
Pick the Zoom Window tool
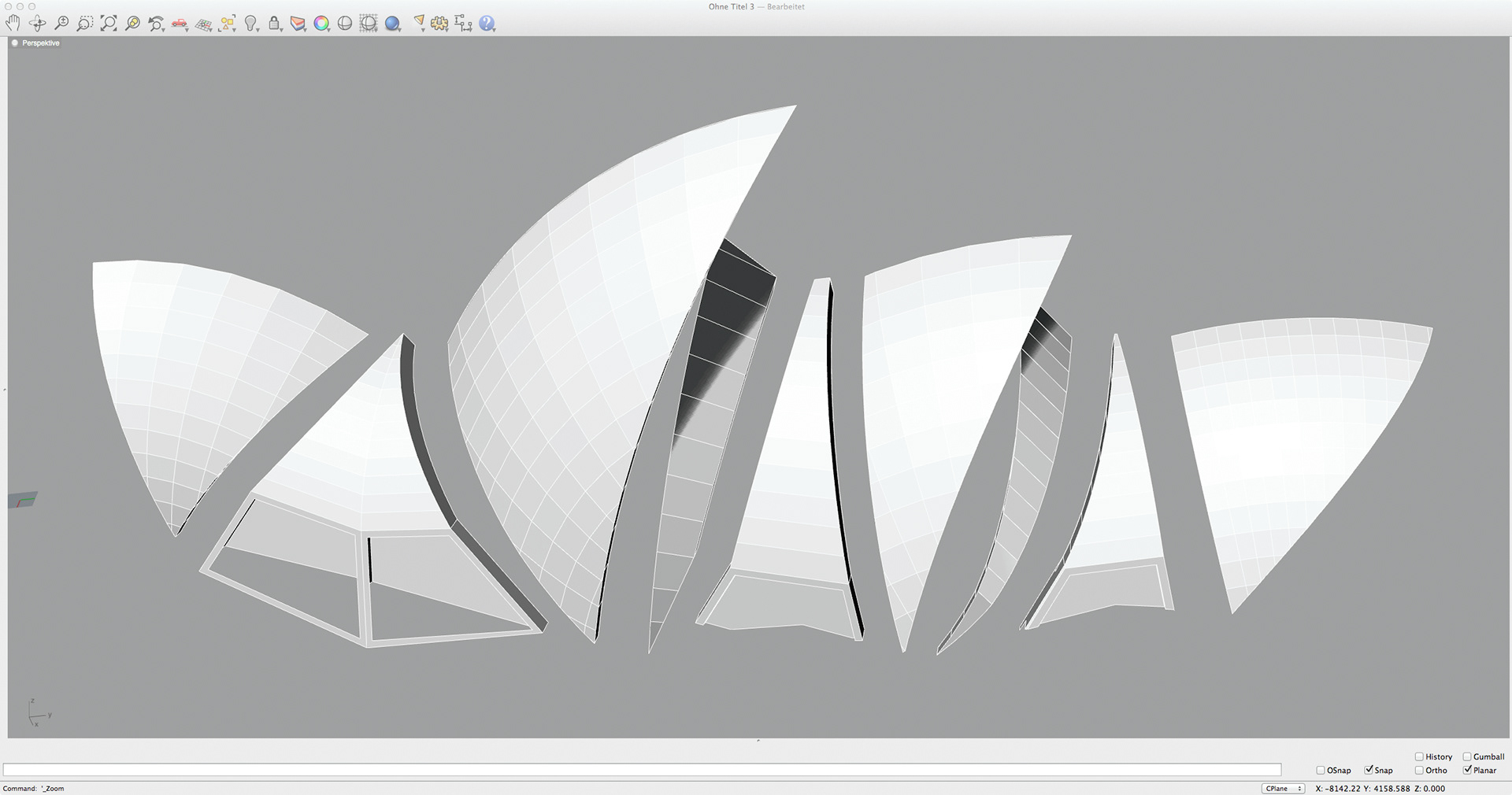84,24
